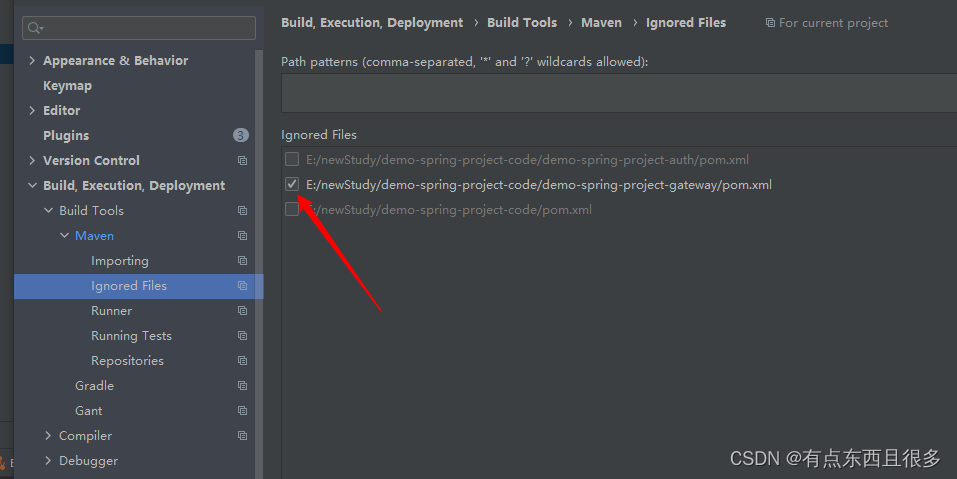Click project-level icon beside Importing
Screen dimensions: 957x479
[x=242, y=261]
